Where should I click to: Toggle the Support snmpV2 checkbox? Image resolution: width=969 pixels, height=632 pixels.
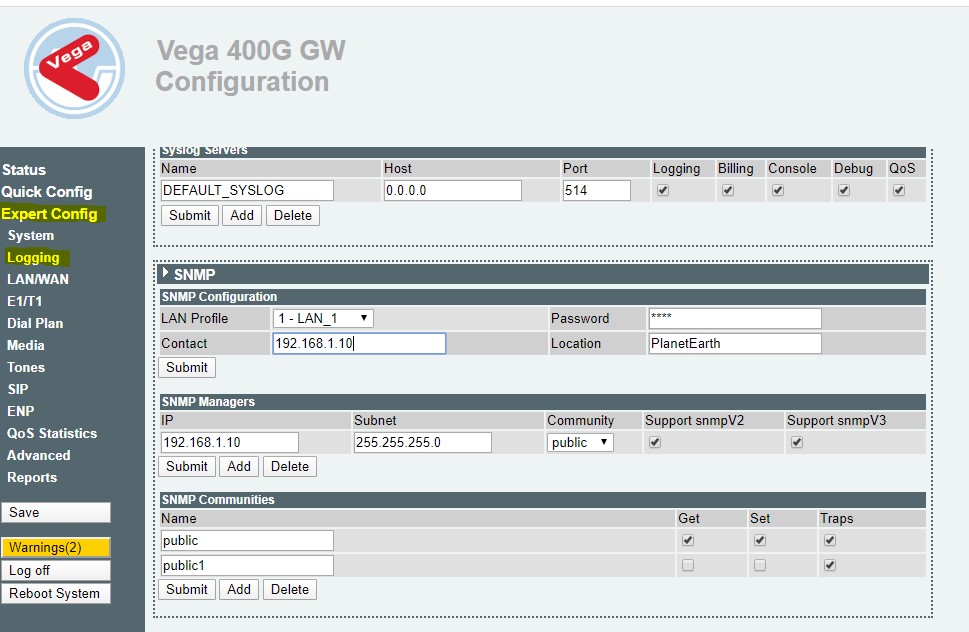pyautogui.click(x=655, y=442)
